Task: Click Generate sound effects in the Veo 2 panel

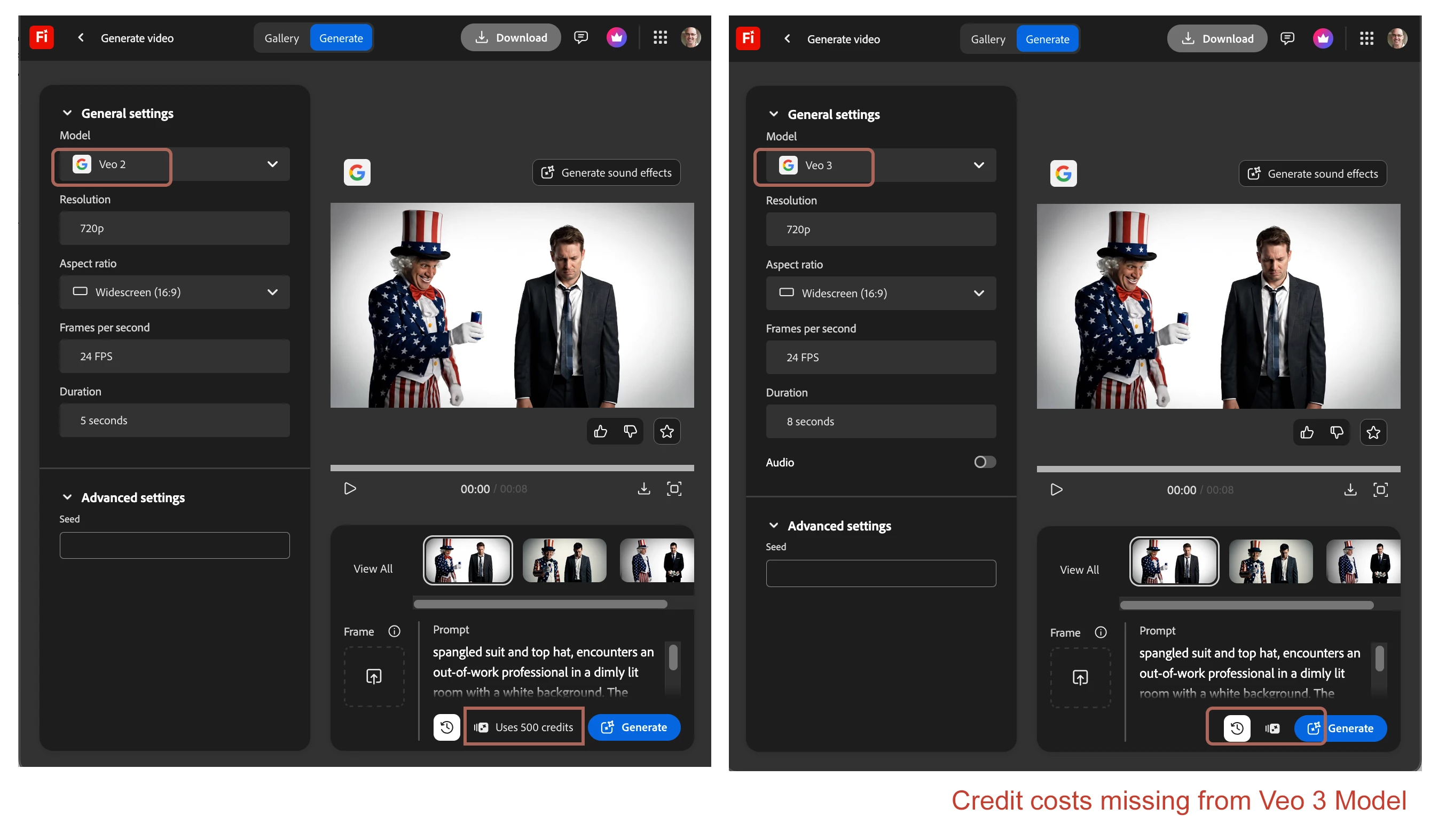Action: click(606, 173)
